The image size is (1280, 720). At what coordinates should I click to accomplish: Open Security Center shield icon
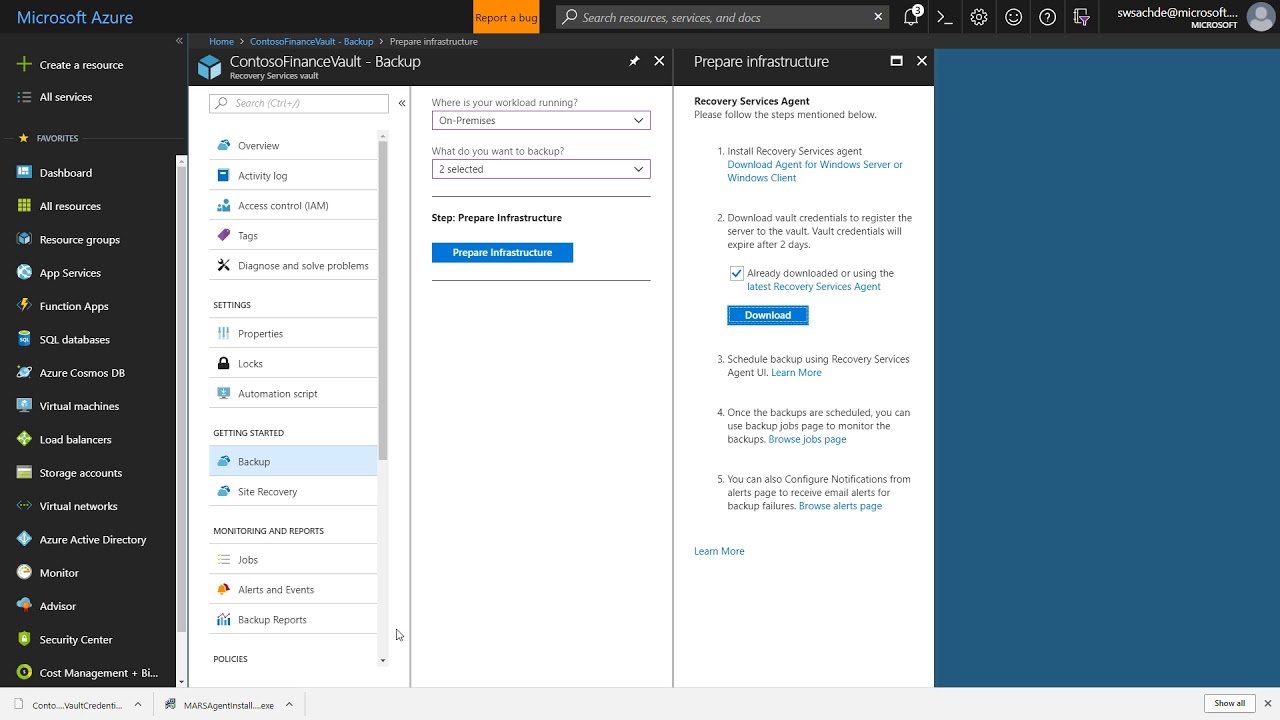pos(24,639)
